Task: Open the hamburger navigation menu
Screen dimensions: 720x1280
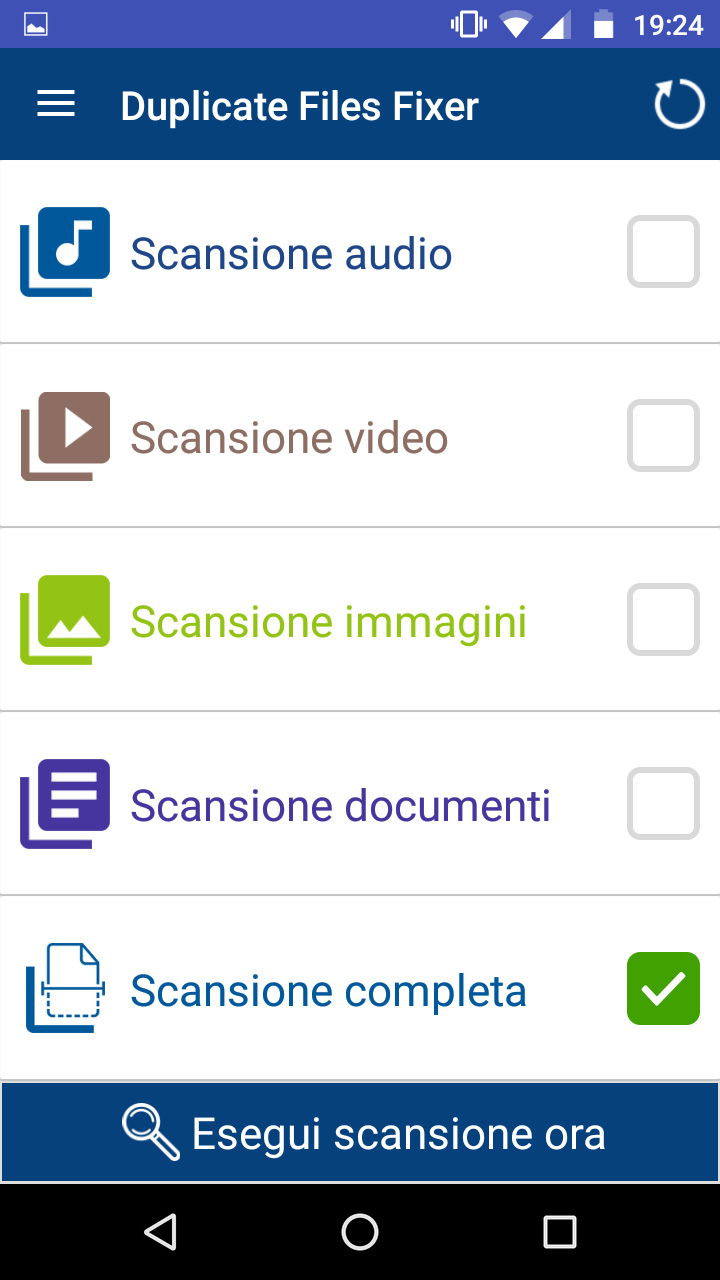Action: tap(56, 104)
